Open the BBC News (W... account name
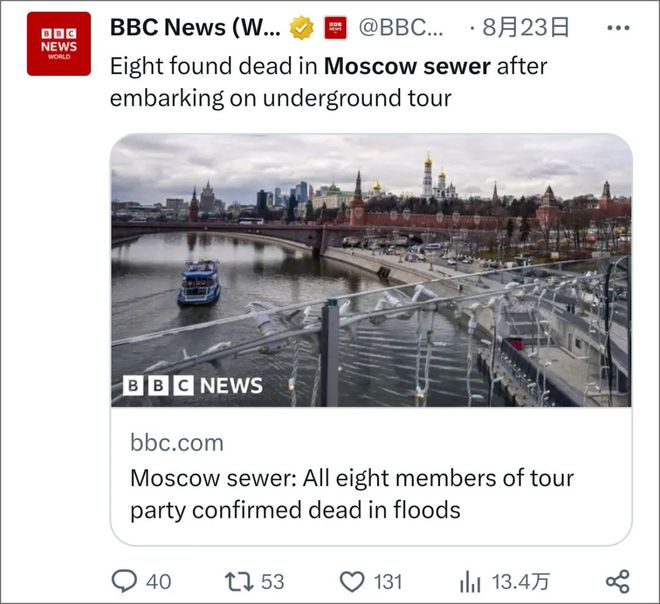The image size is (660, 604). [x=195, y=28]
